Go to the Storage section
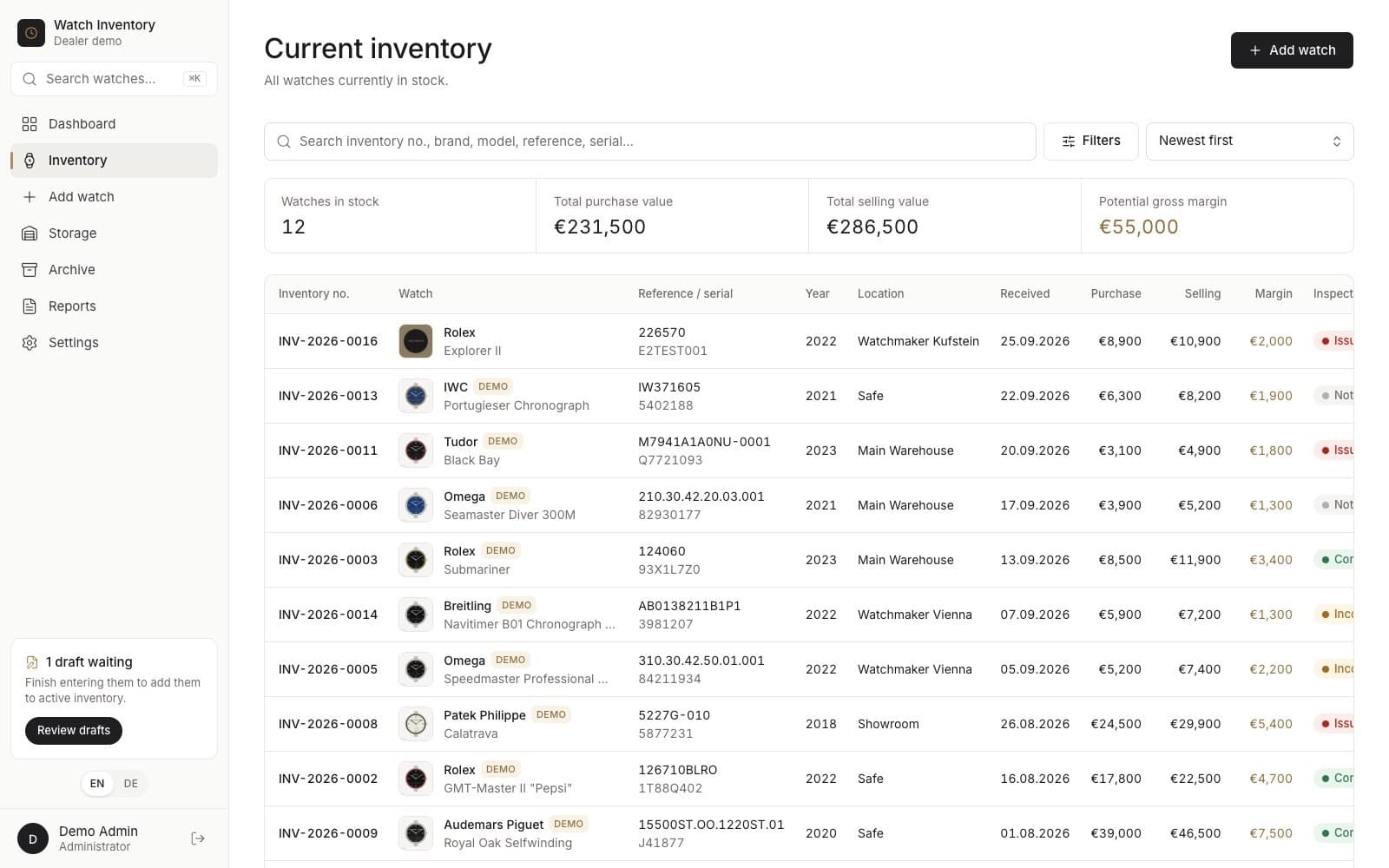The width and height of the screenshot is (1389, 868). tap(114, 233)
